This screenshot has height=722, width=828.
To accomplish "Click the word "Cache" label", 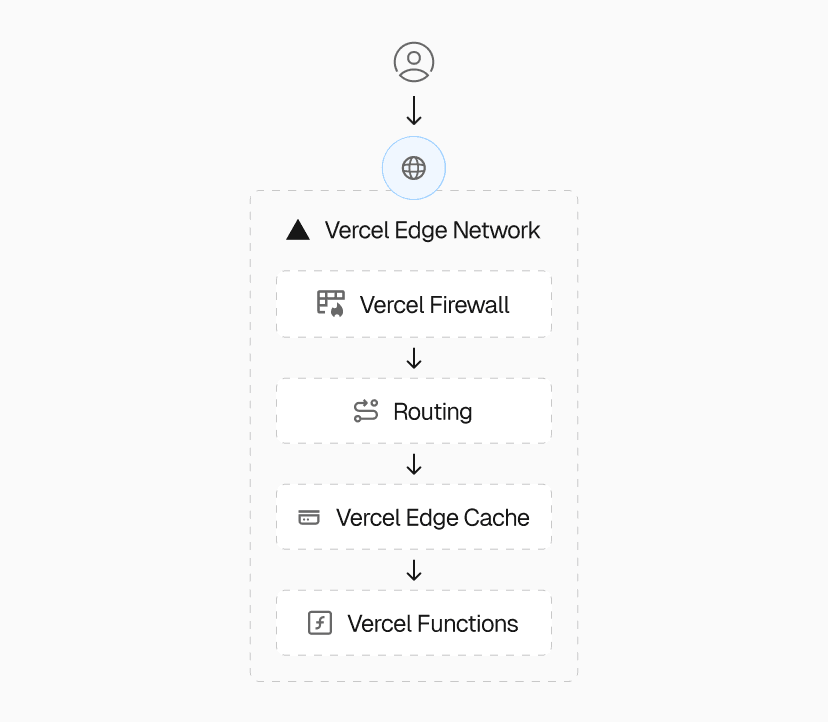I will [496, 518].
